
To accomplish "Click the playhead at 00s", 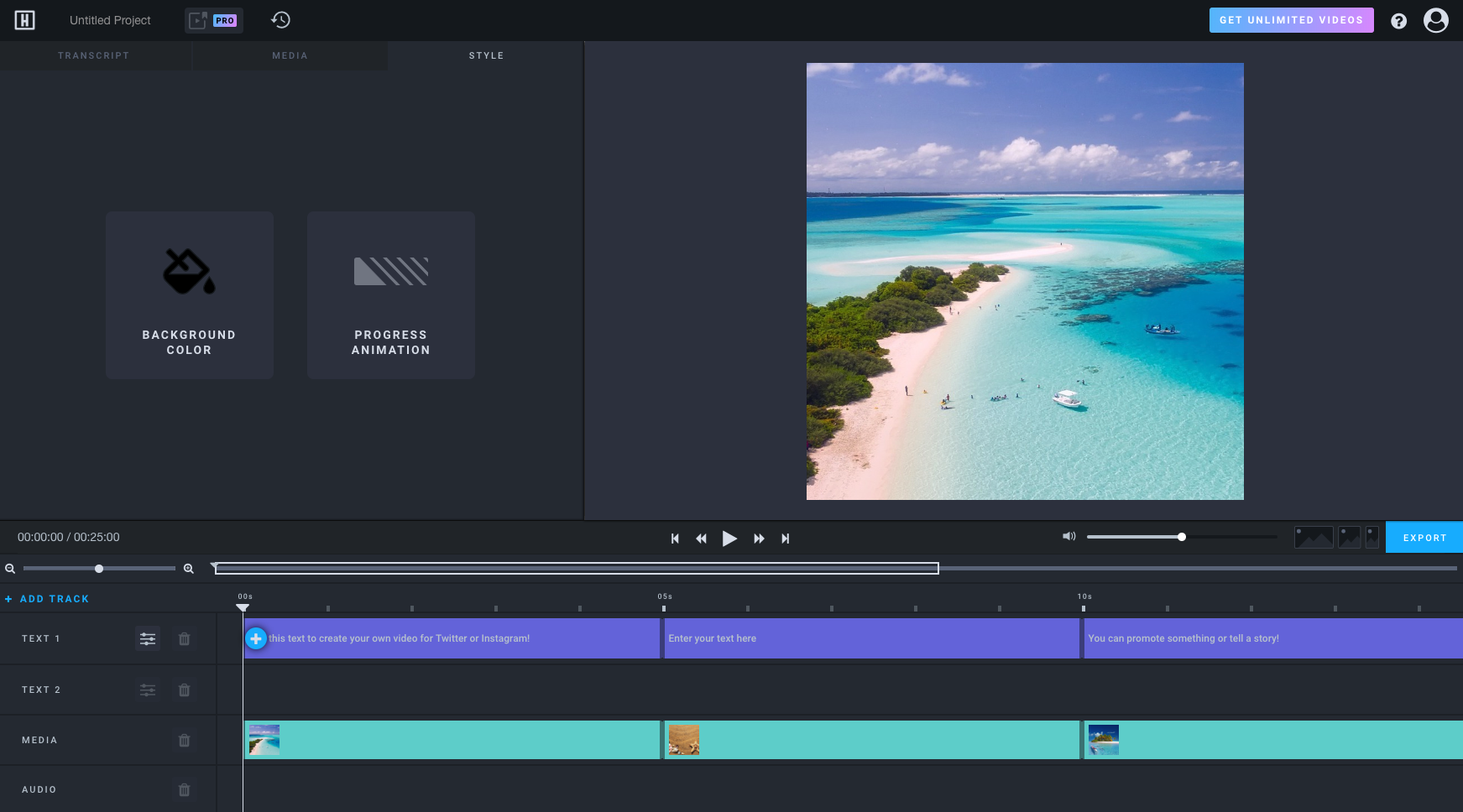I will [243, 607].
